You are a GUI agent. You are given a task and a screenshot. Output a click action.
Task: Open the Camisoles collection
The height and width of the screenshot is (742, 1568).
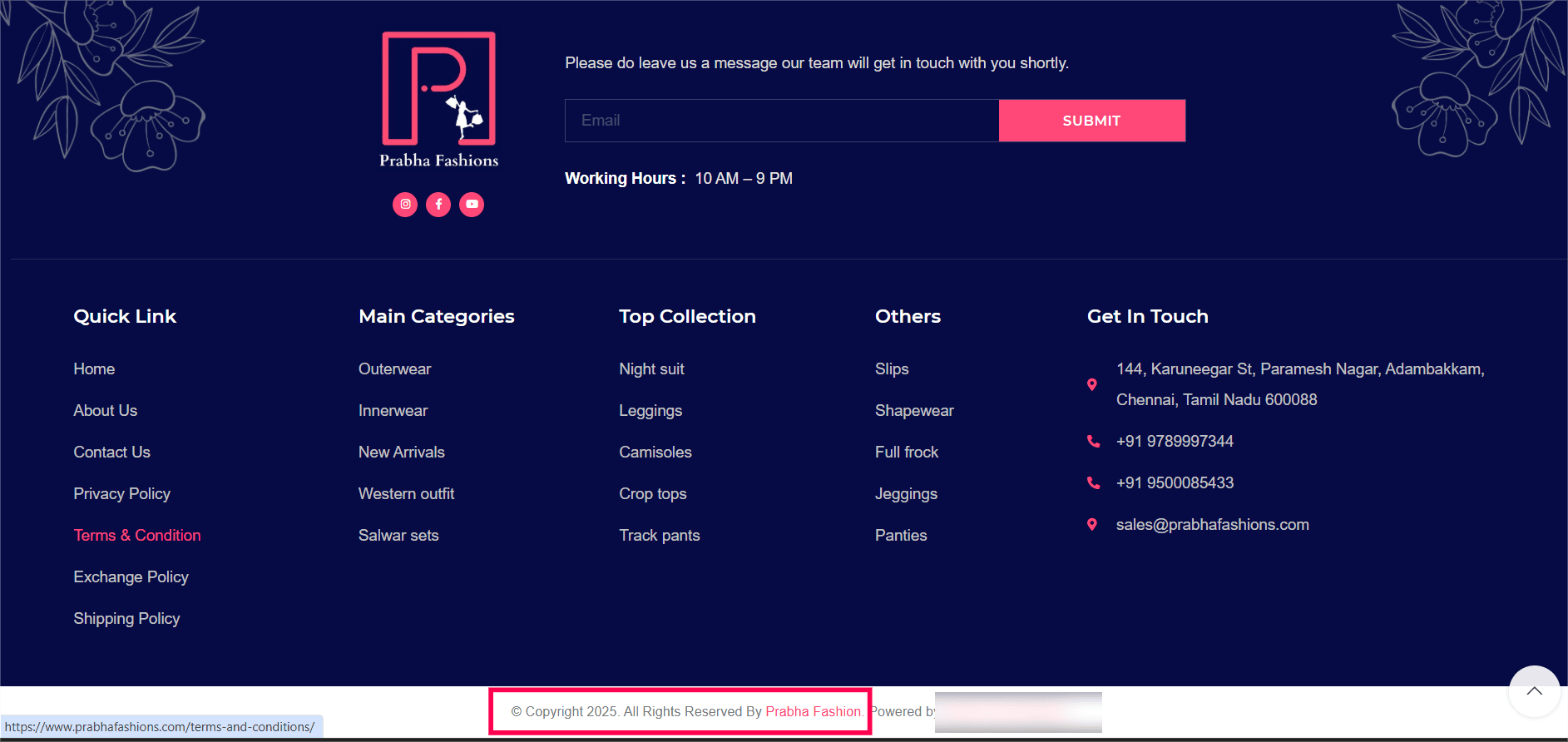click(x=655, y=452)
